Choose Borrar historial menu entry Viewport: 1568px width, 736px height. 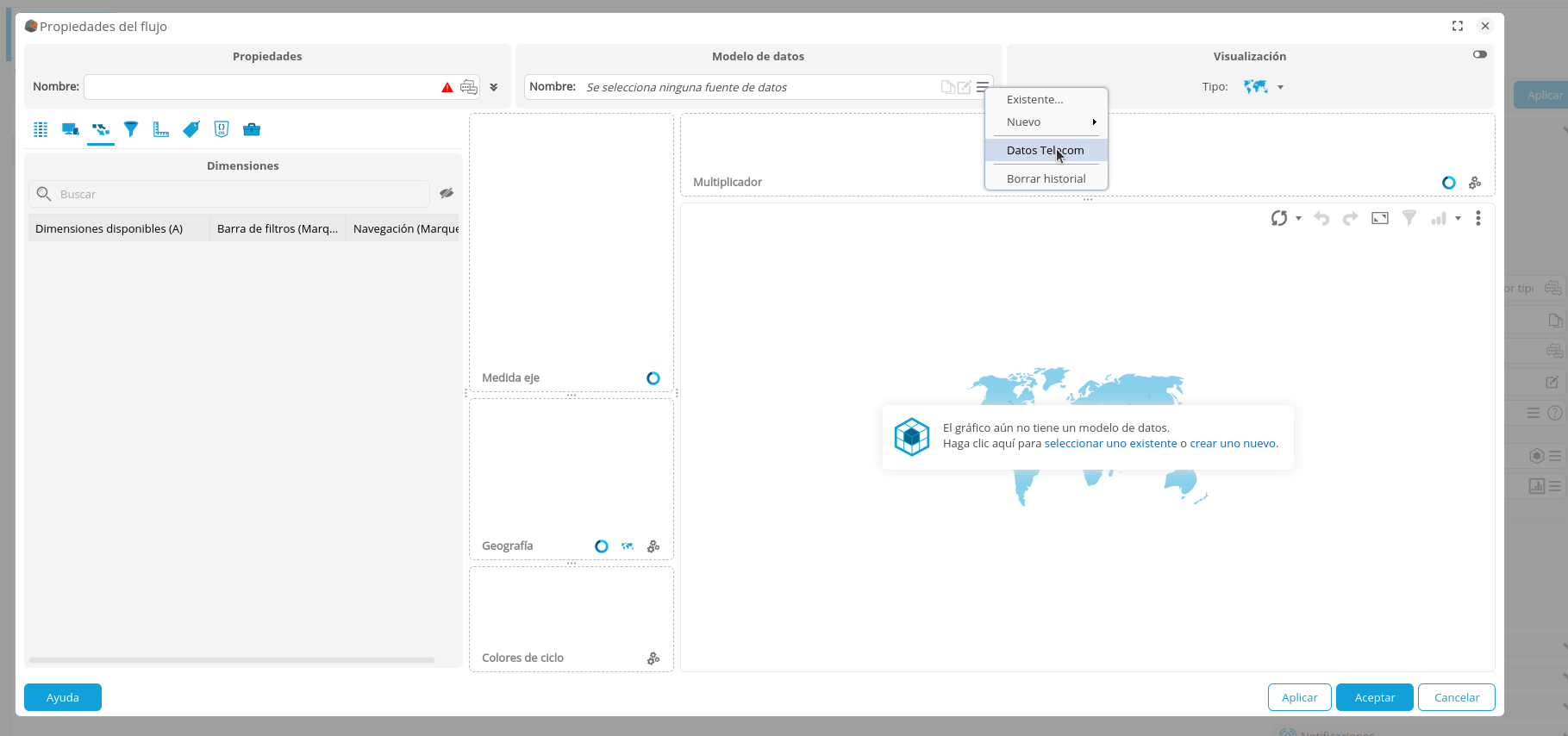[x=1046, y=178]
